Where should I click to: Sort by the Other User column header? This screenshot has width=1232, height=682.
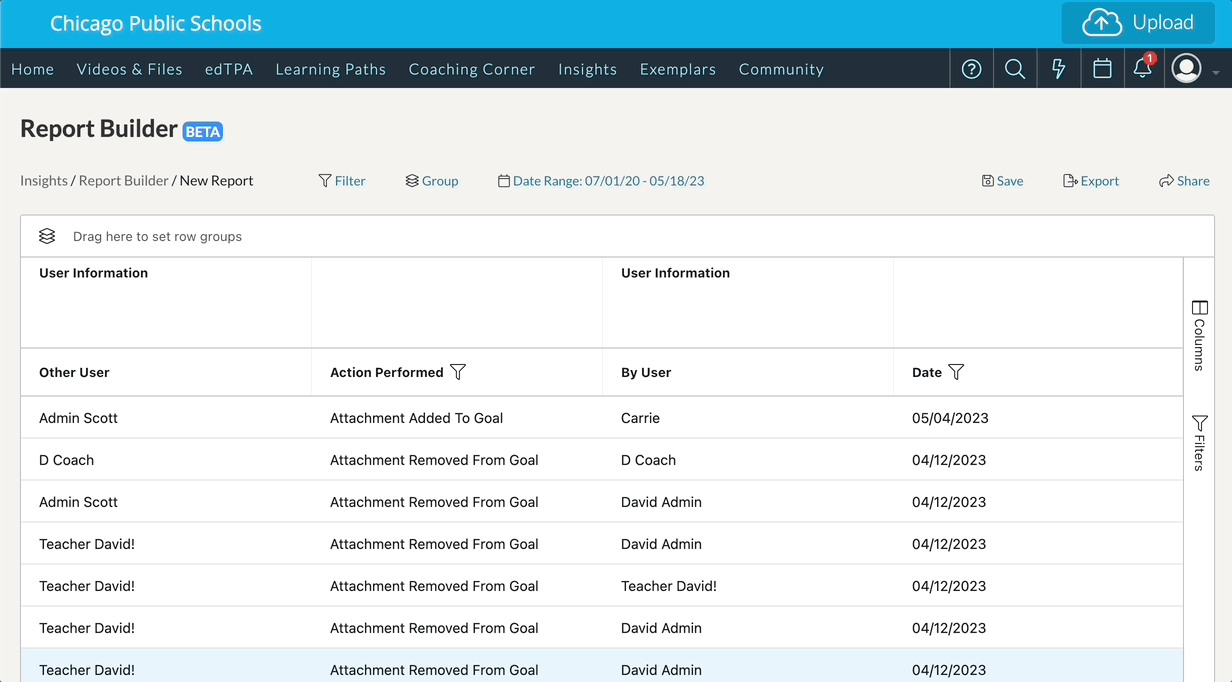point(74,372)
